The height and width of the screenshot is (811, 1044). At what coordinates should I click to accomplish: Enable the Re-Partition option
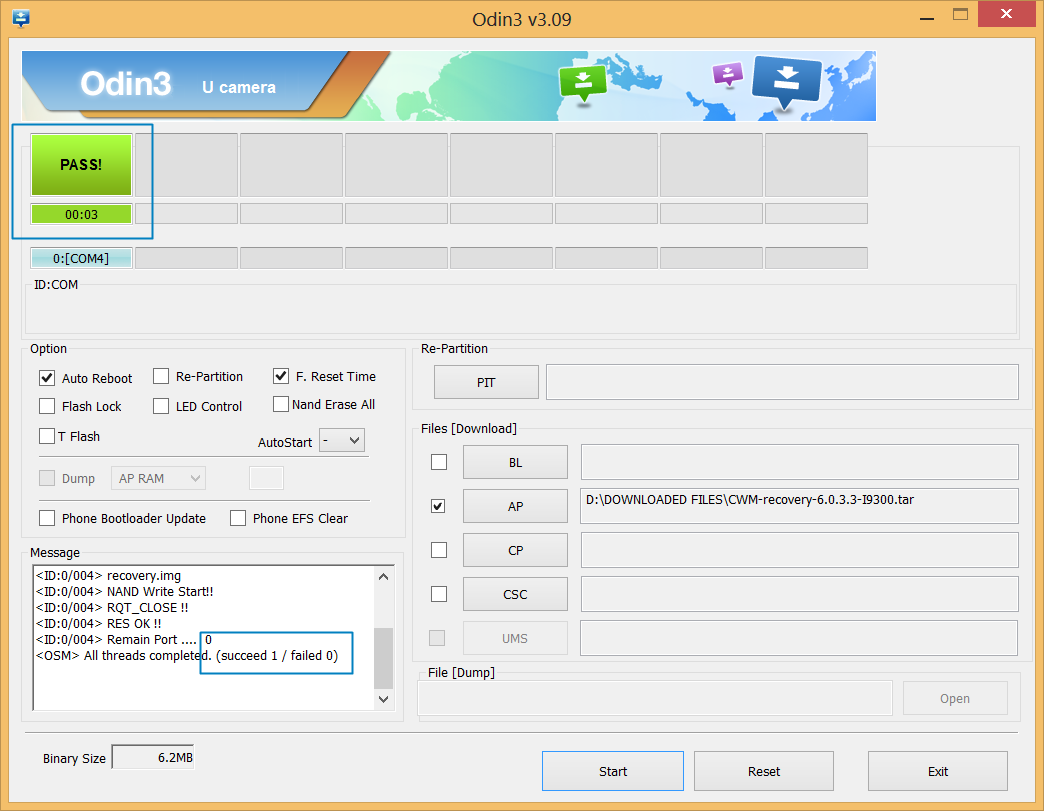pyautogui.click(x=160, y=376)
